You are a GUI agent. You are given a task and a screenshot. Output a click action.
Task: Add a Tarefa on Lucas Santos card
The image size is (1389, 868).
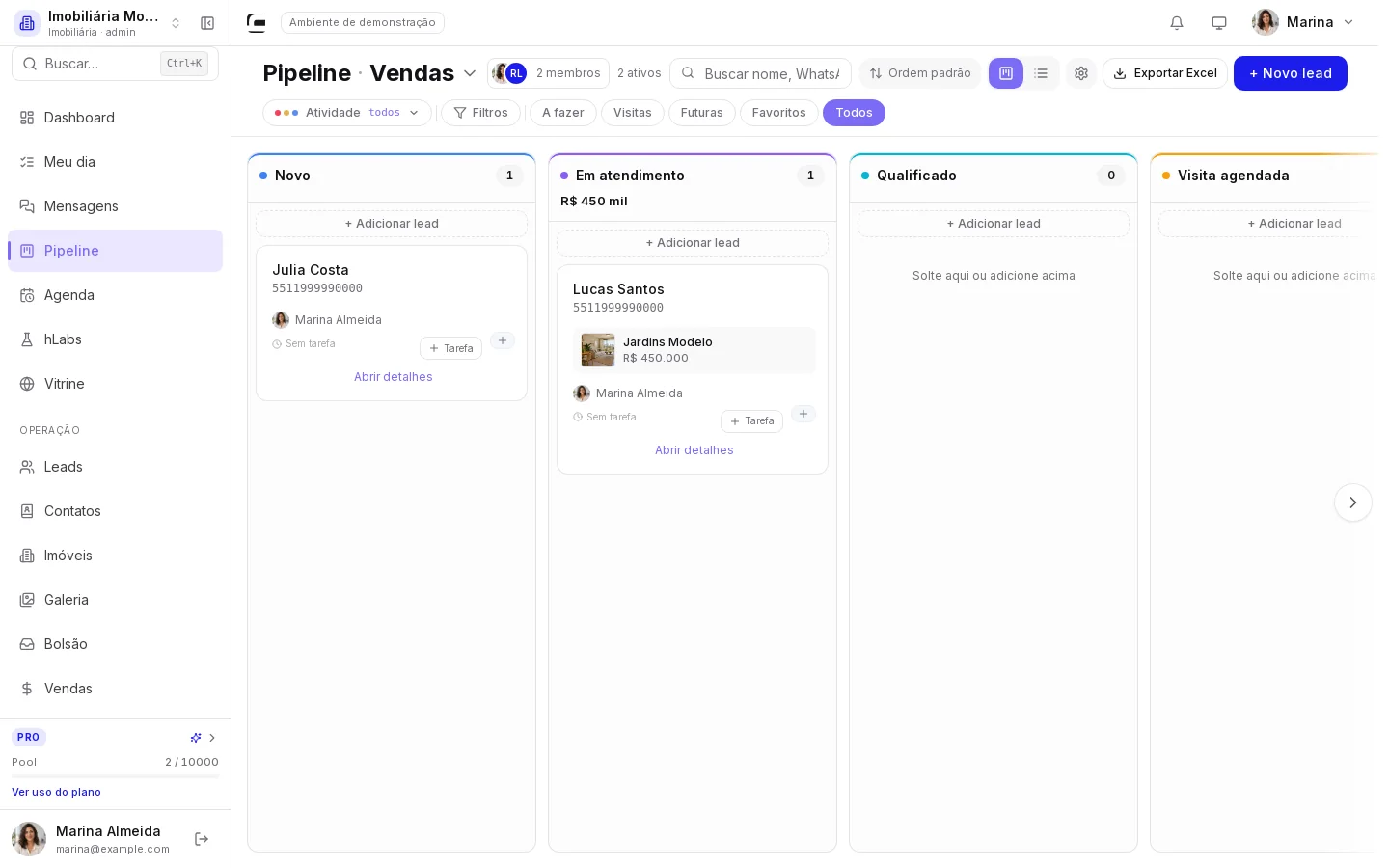click(751, 421)
